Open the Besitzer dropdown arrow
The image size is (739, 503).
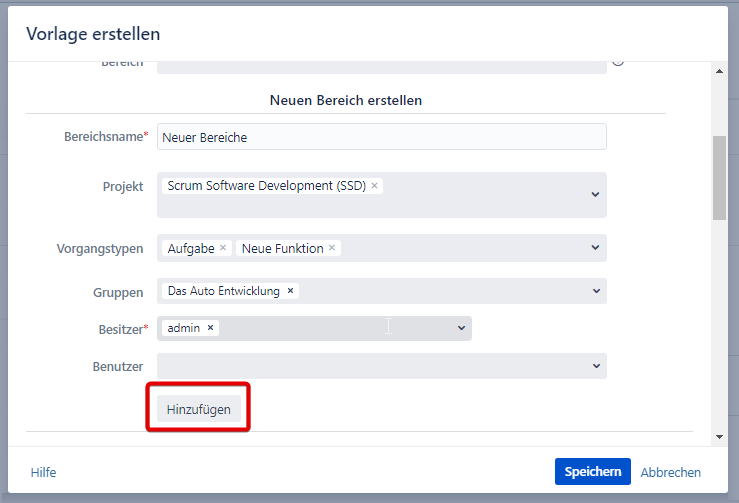tap(461, 328)
